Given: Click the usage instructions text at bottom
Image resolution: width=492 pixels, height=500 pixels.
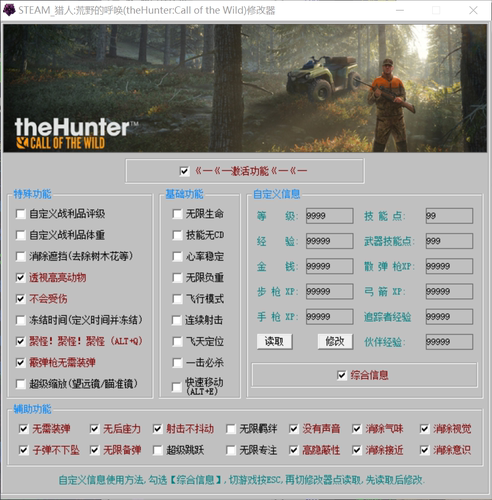Looking at the screenshot, I should click(242, 480).
